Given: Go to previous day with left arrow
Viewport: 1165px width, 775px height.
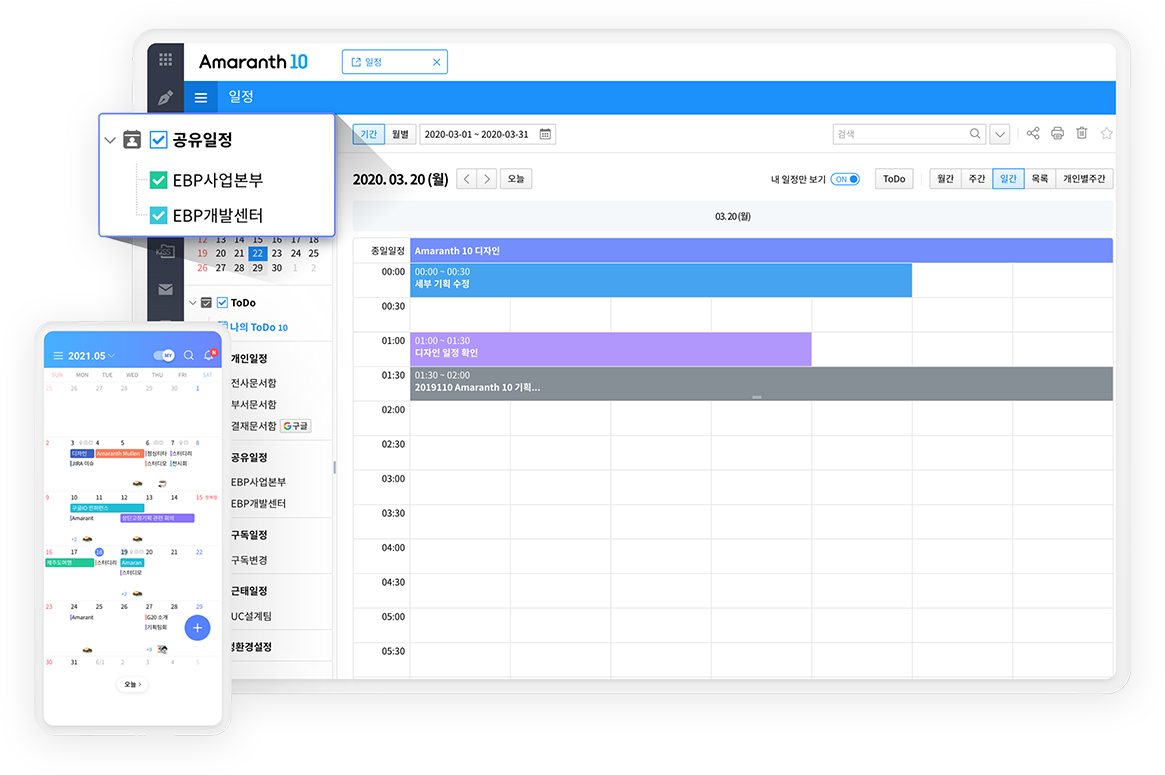Looking at the screenshot, I should click(x=467, y=179).
